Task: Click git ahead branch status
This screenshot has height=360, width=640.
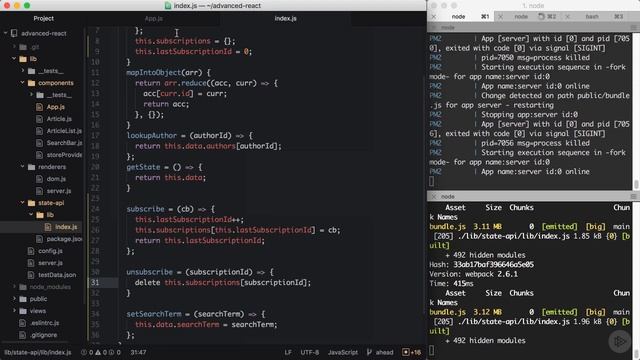Action: 380,352
